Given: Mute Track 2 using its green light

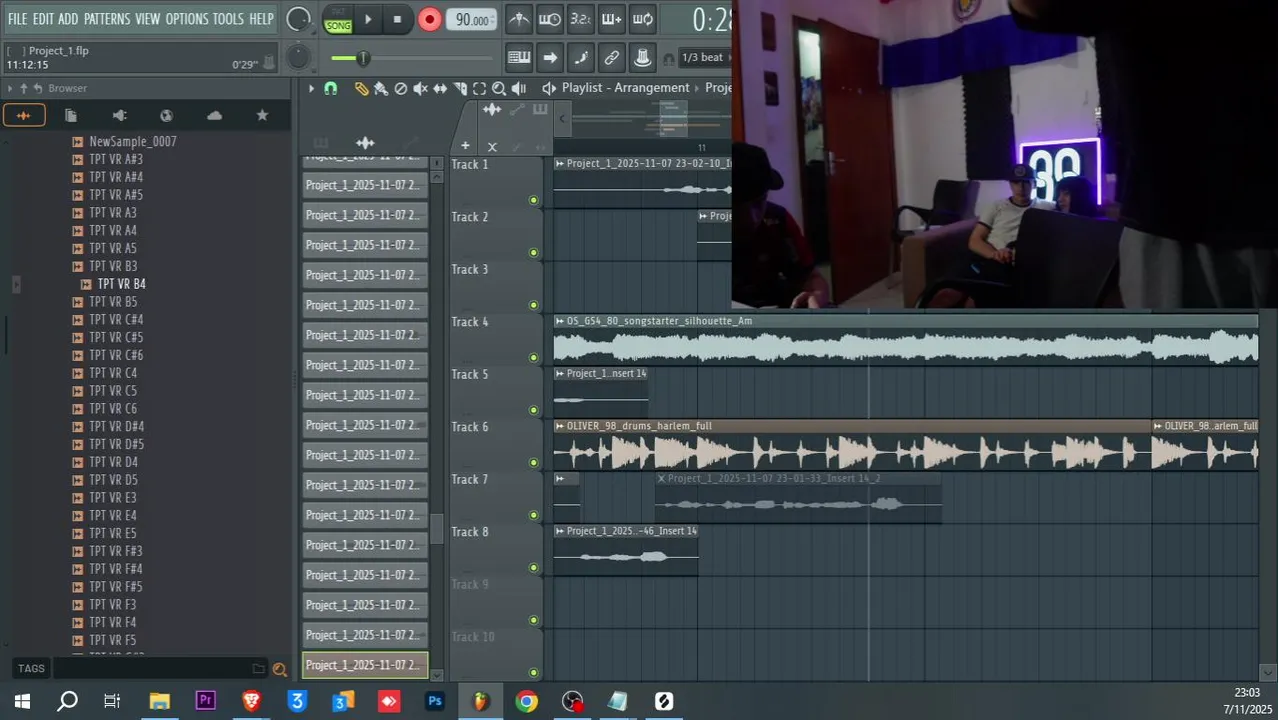Looking at the screenshot, I should click(533, 252).
